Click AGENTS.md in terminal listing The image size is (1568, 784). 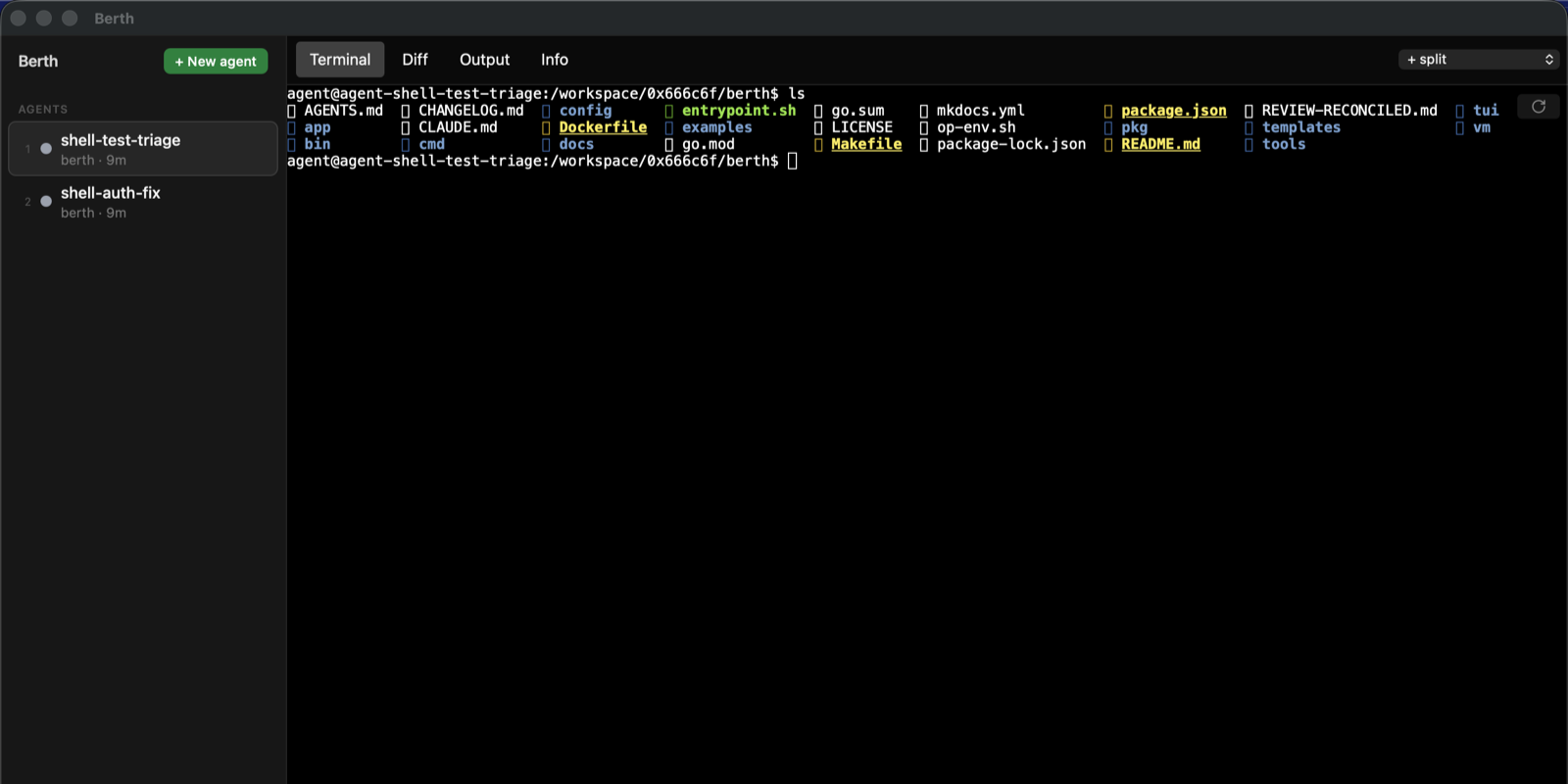pos(343,111)
